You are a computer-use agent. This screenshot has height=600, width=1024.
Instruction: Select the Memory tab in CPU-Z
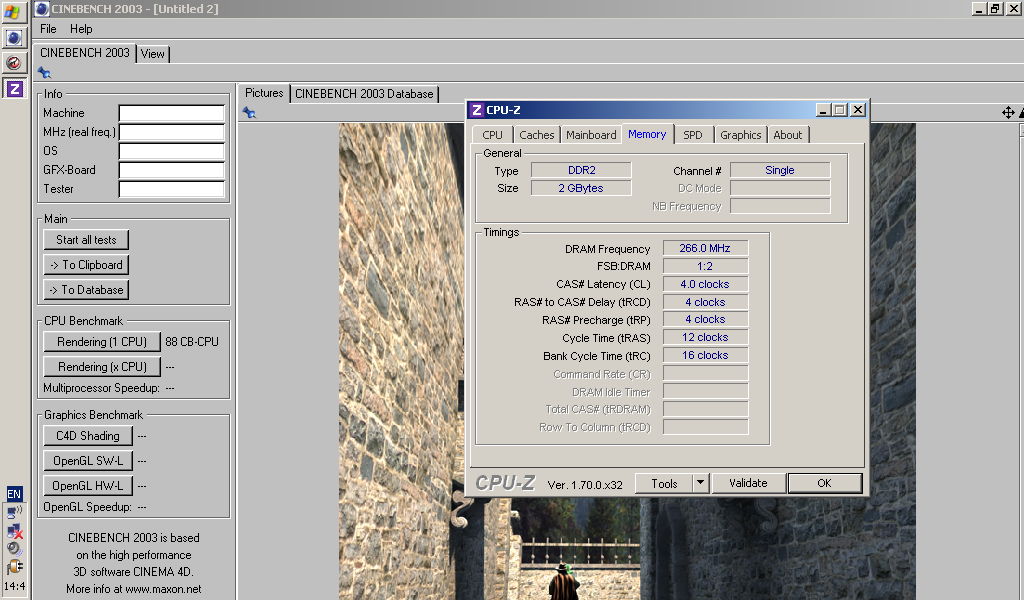647,134
